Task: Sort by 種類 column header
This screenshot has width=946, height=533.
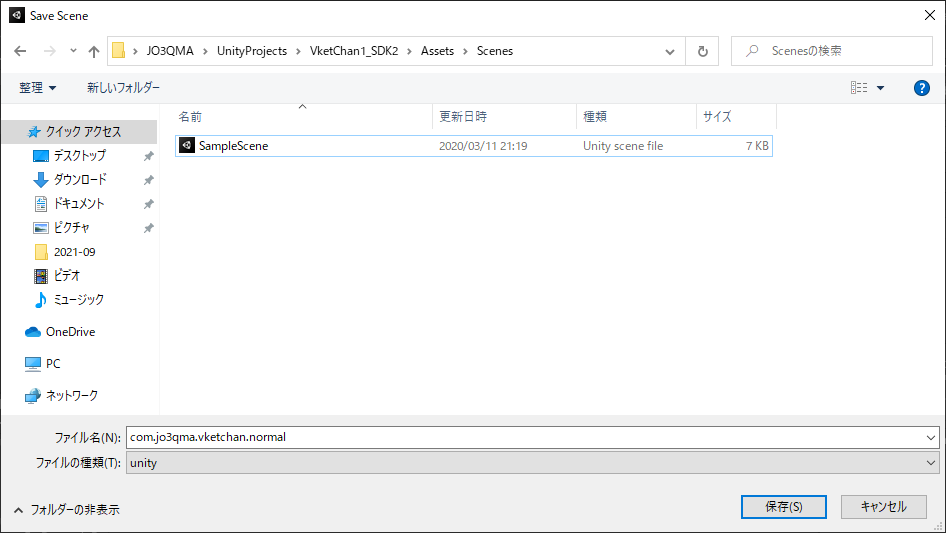Action: (x=595, y=116)
